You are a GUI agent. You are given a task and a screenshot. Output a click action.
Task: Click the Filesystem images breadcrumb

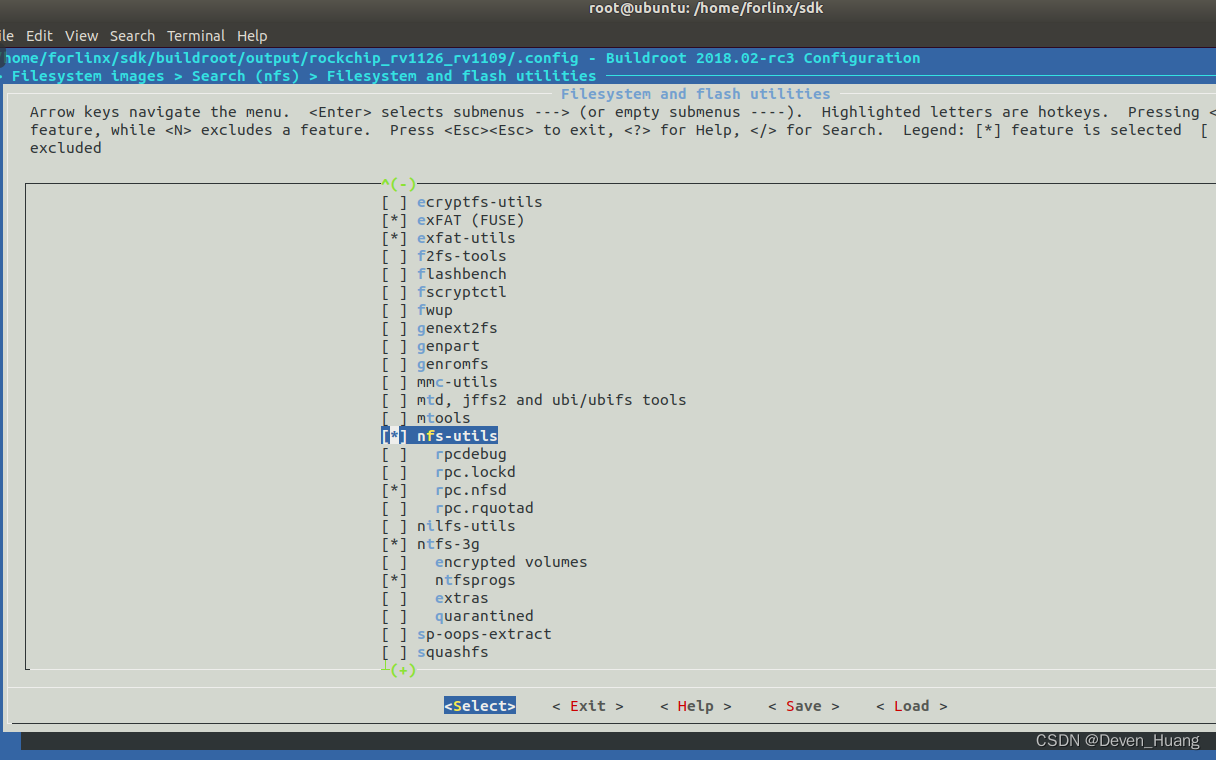tap(88, 76)
